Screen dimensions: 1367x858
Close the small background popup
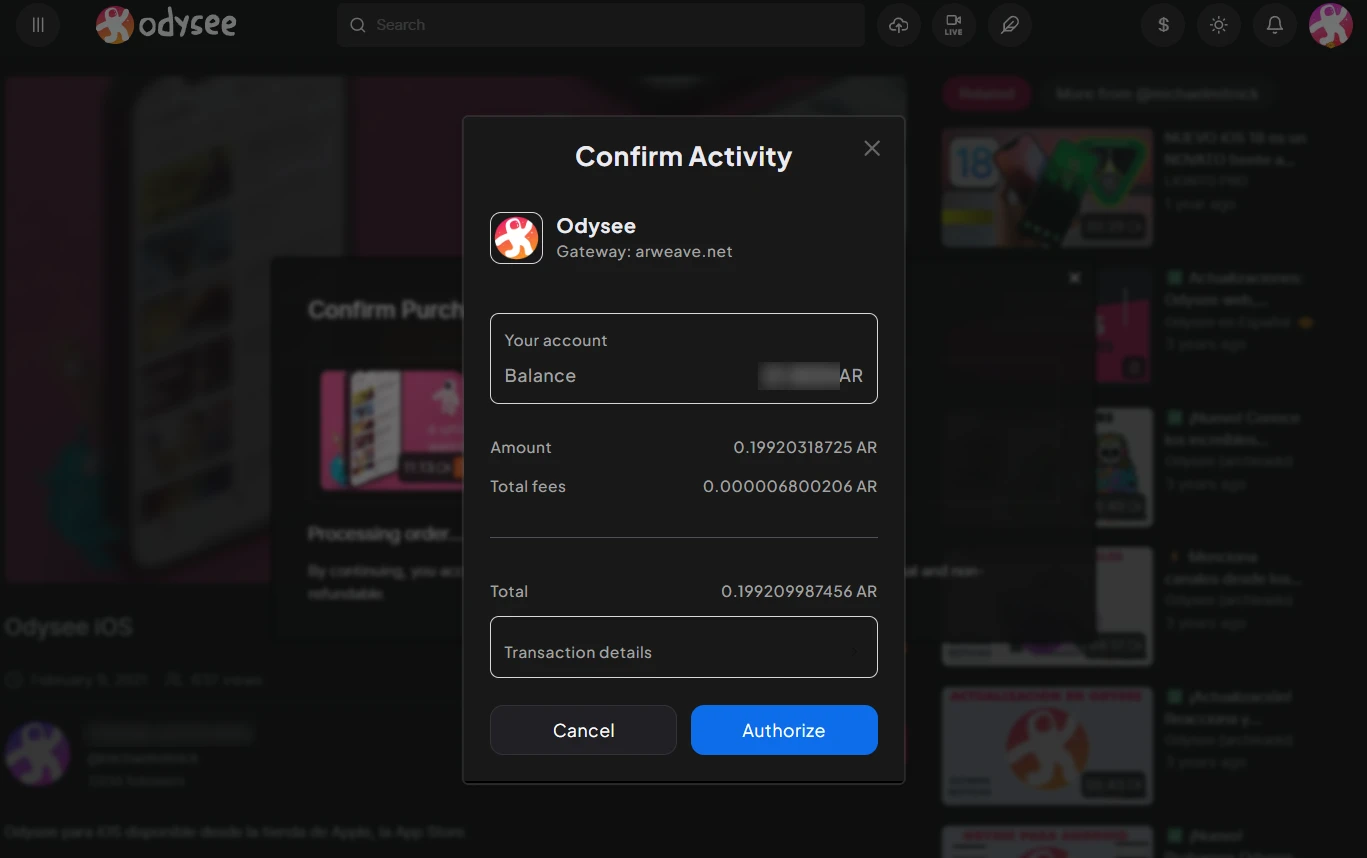point(1074,278)
